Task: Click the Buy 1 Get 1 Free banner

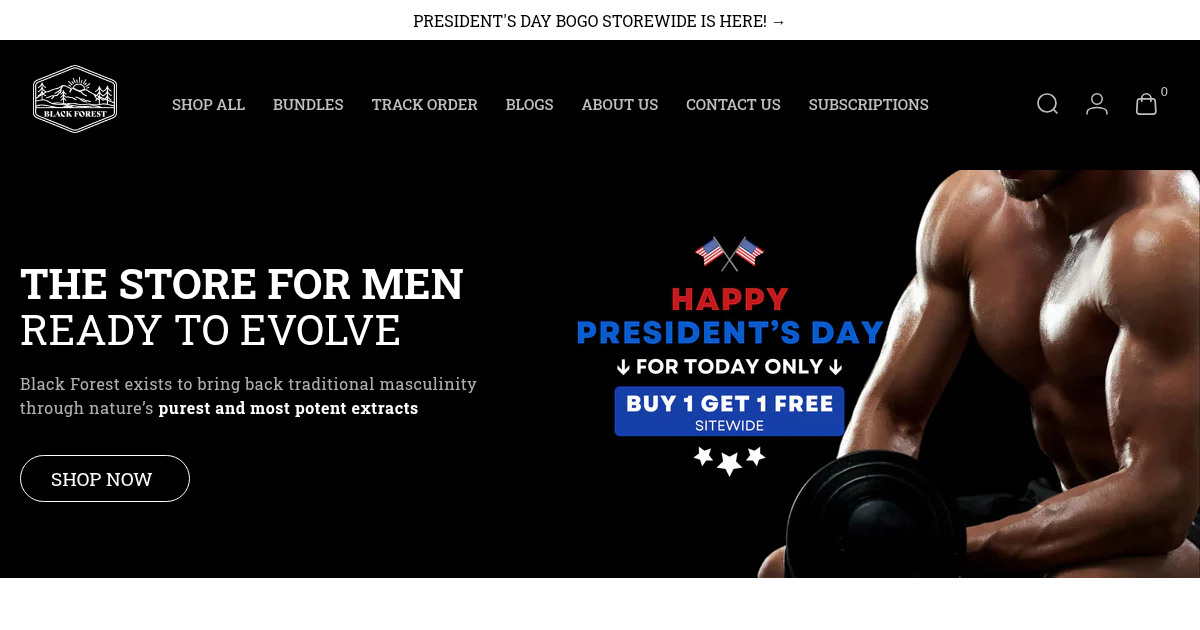Action: [x=730, y=411]
